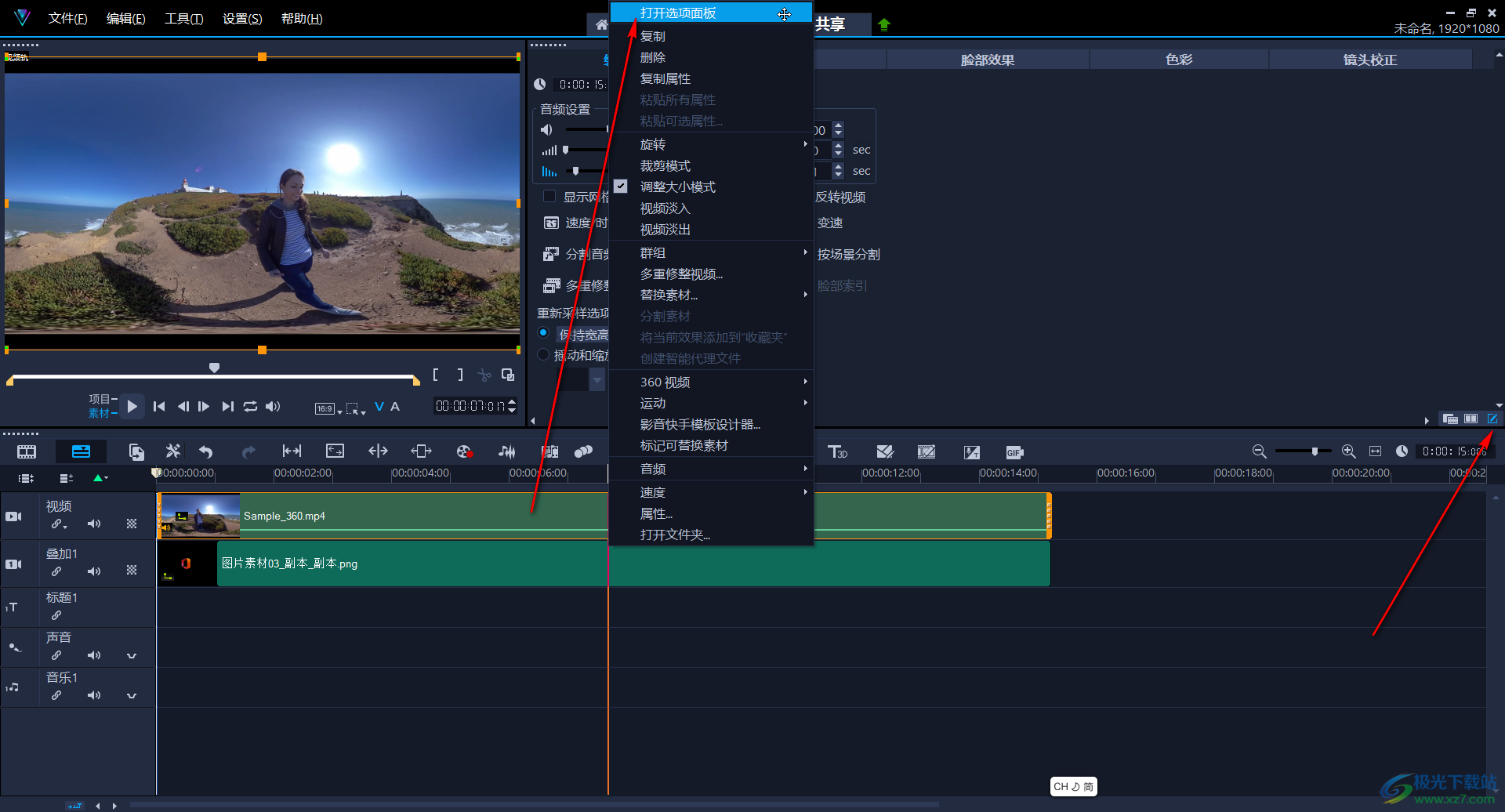Zoom in the timeline

(x=1348, y=451)
